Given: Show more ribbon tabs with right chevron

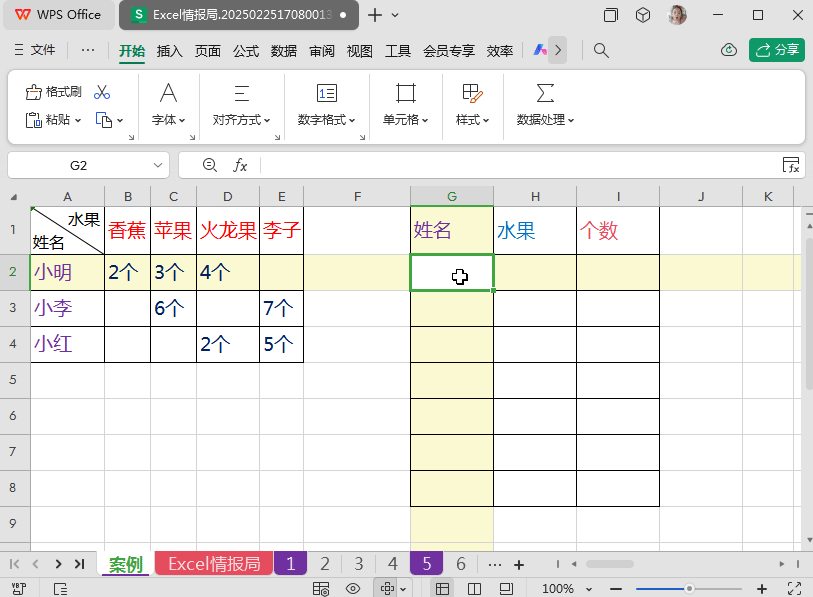Looking at the screenshot, I should point(557,50).
